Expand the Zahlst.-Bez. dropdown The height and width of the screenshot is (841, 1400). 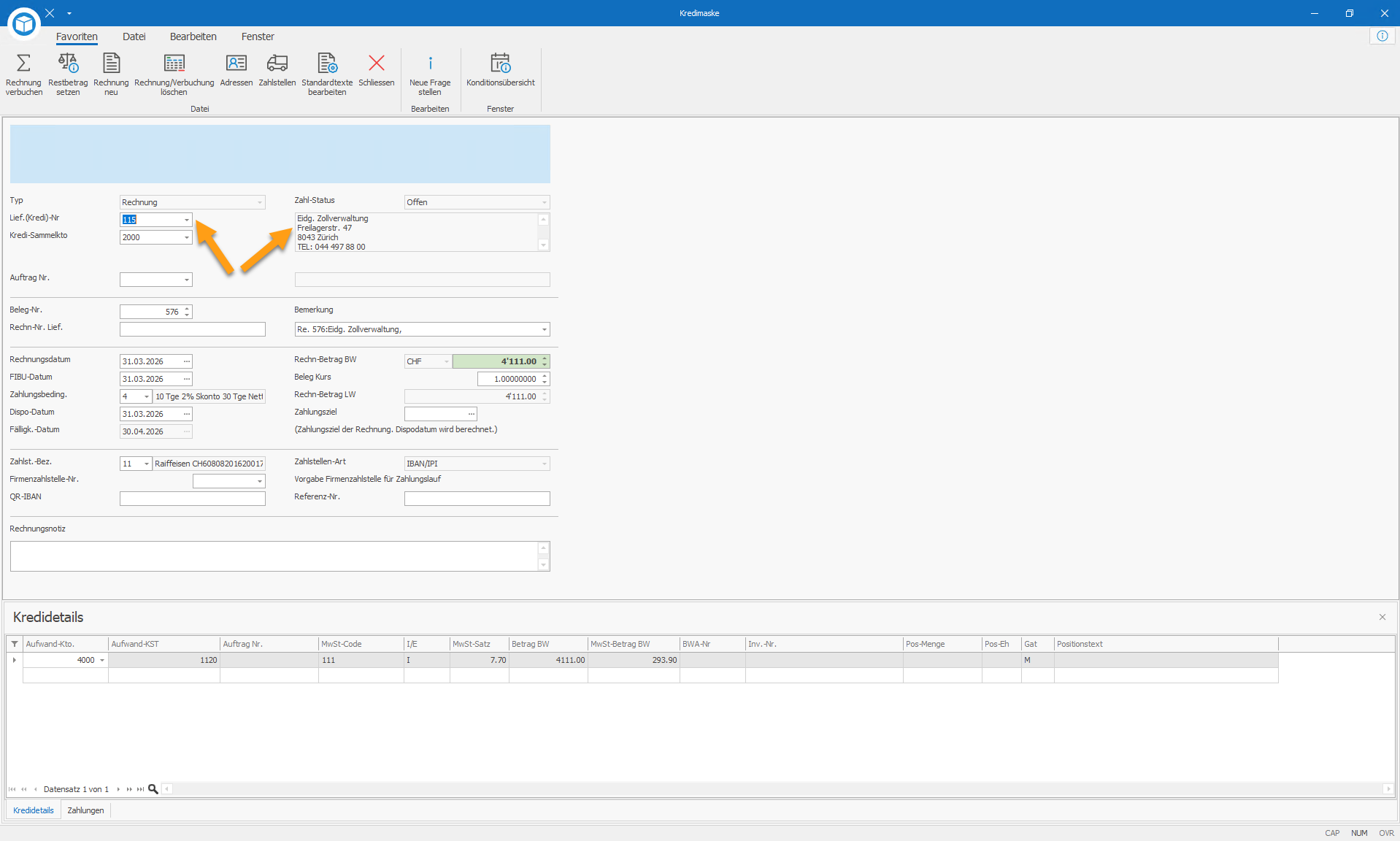pyautogui.click(x=146, y=464)
